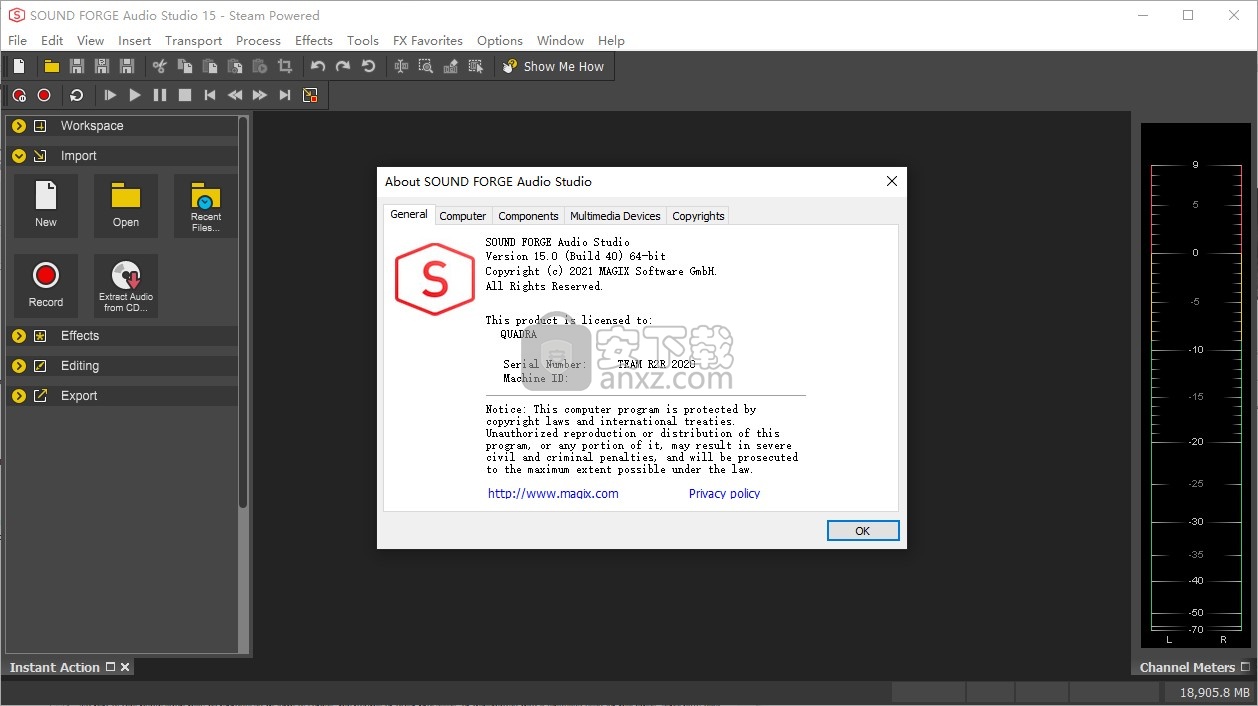Expand the Effects section
This screenshot has height=706, width=1258.
(19, 336)
